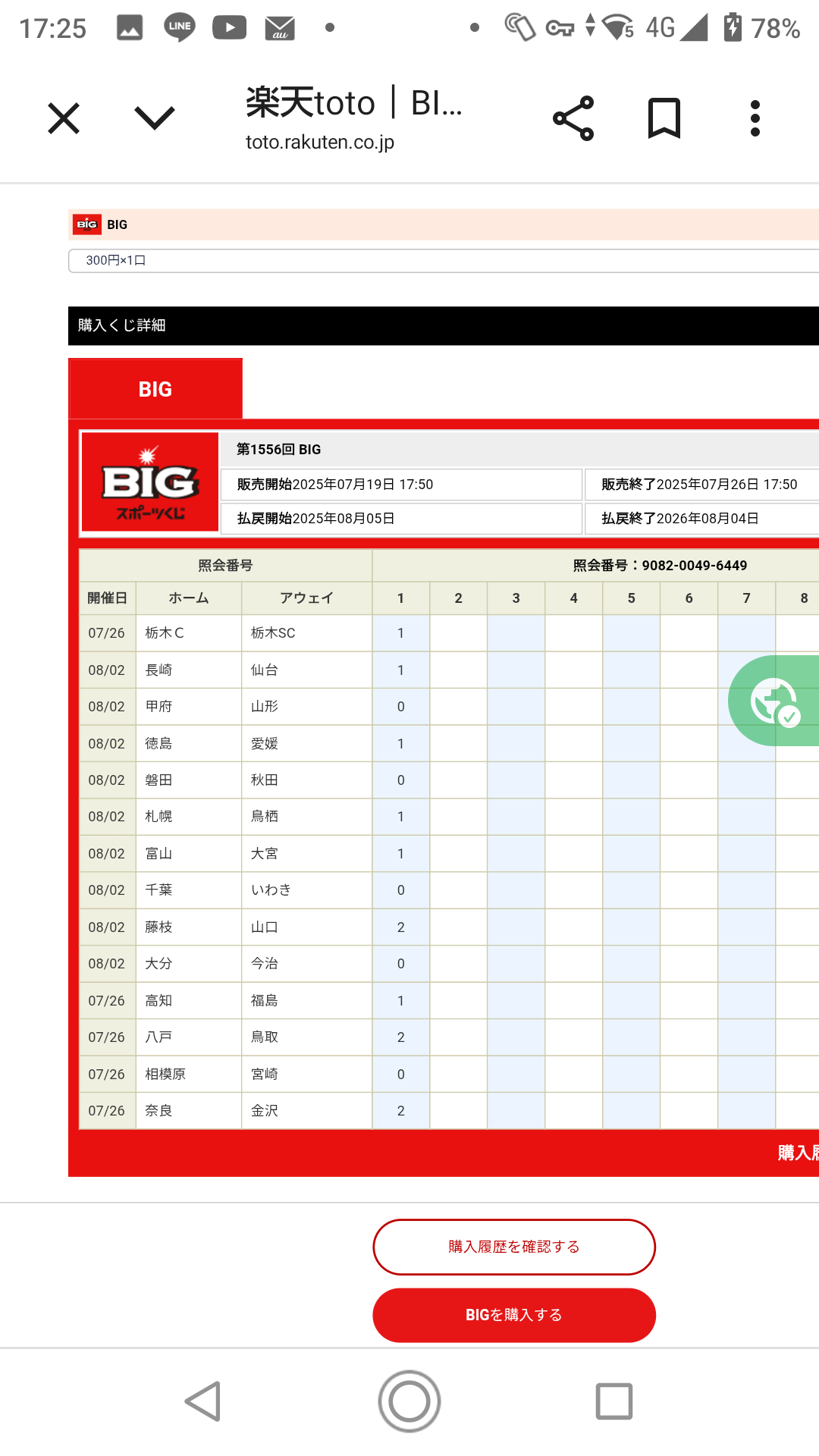Select the red BIG tab
The image size is (819, 1456).
tap(155, 389)
